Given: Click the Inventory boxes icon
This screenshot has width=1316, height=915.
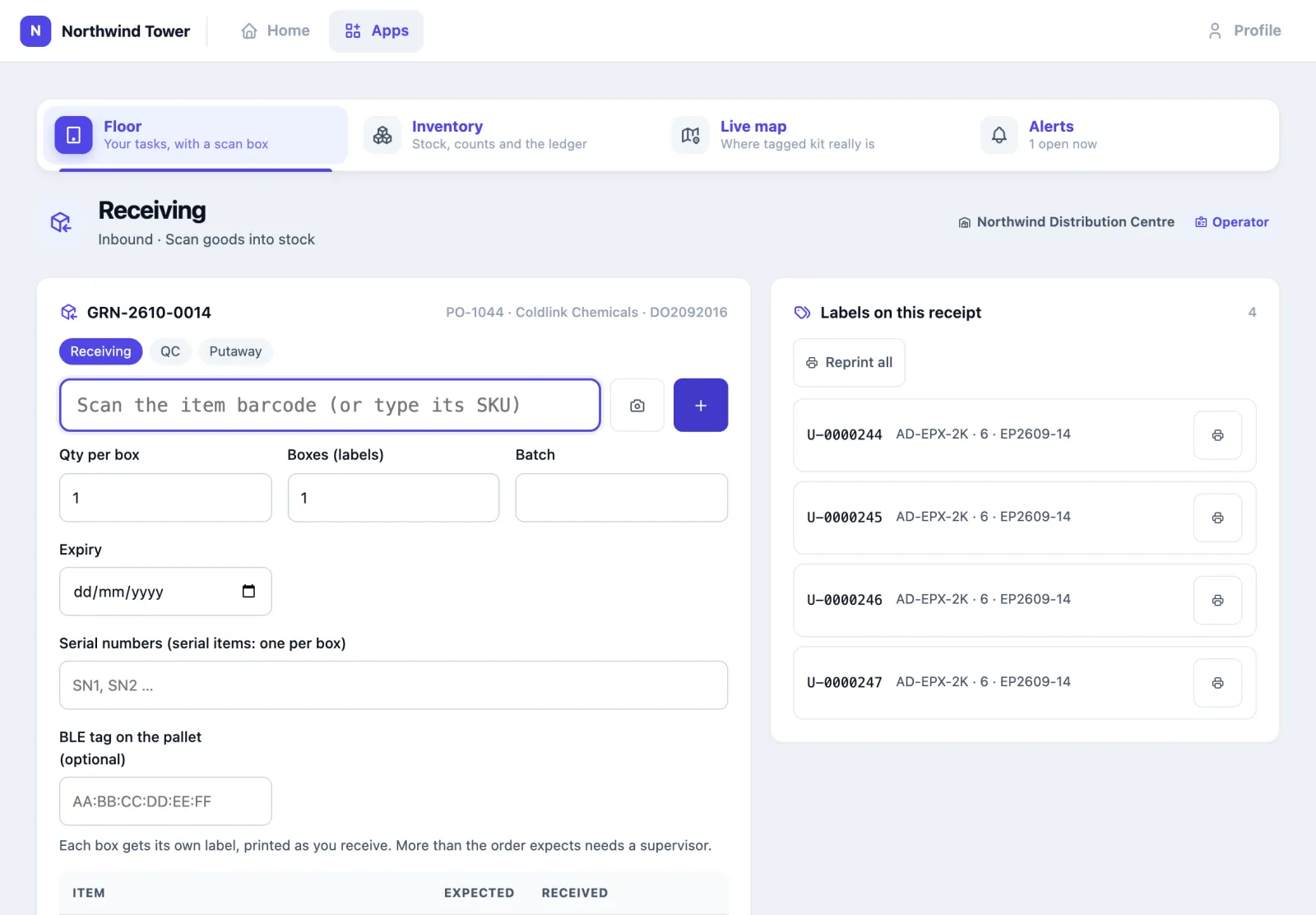Looking at the screenshot, I should click(x=382, y=135).
